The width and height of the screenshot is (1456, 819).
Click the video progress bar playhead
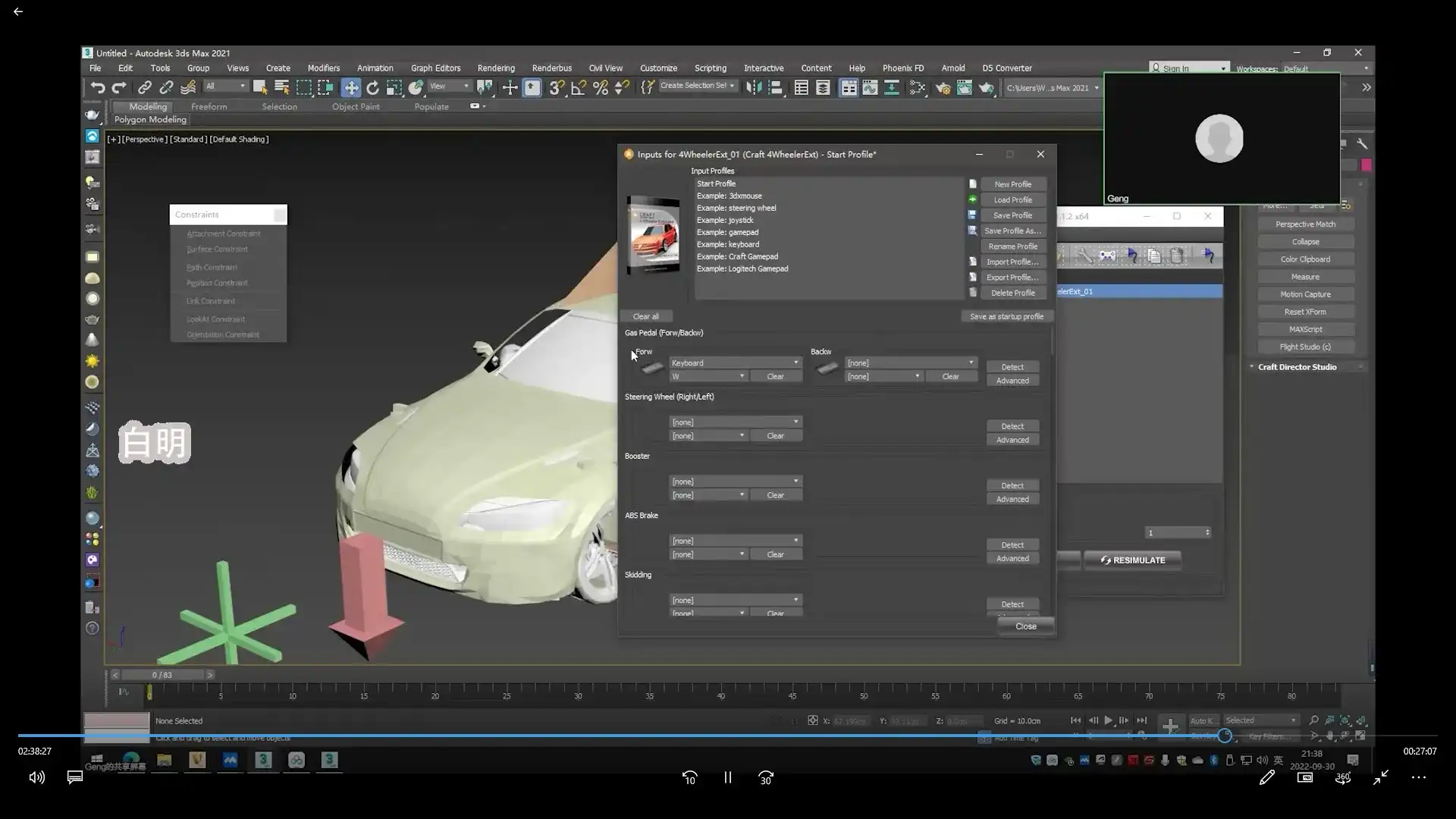click(x=1225, y=736)
